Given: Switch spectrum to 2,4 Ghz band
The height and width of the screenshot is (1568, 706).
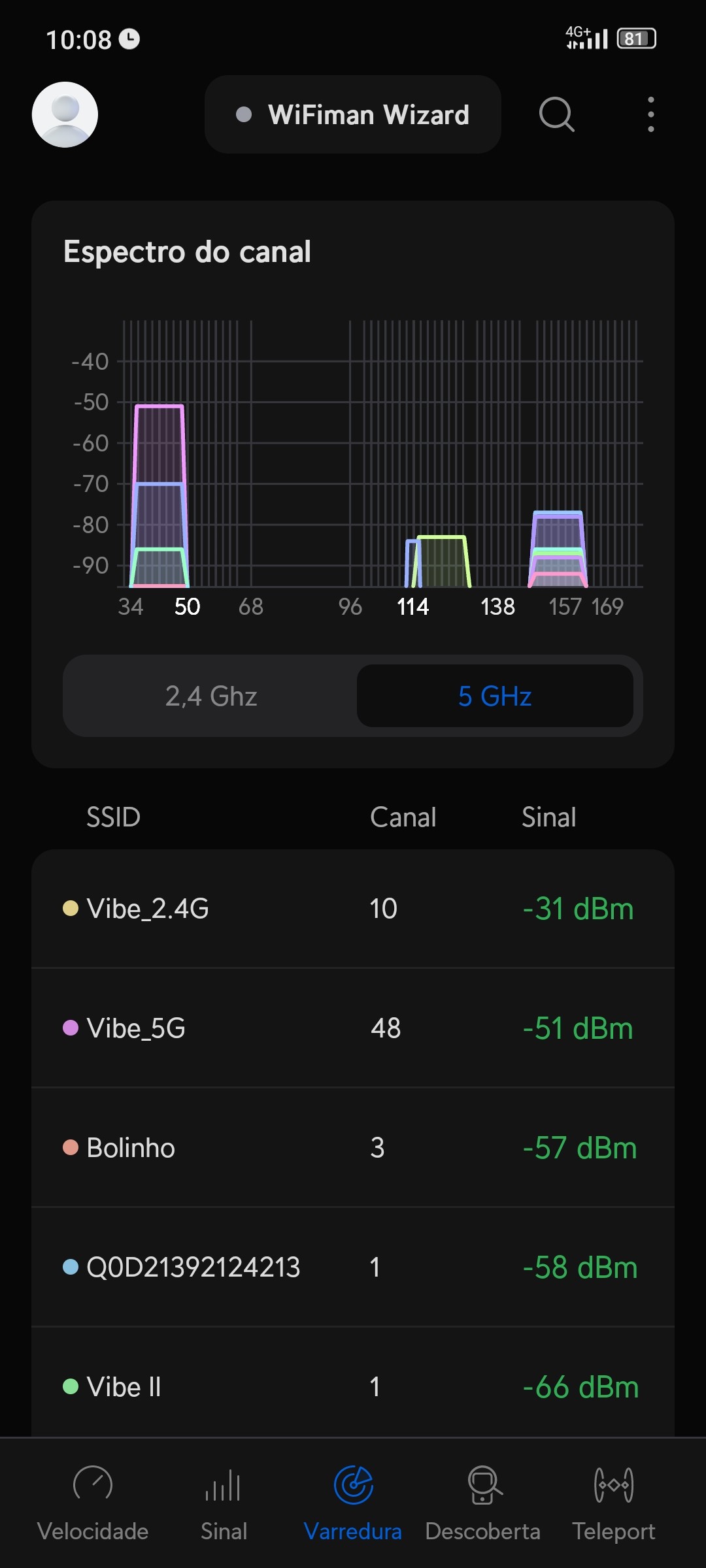Looking at the screenshot, I should pos(210,696).
